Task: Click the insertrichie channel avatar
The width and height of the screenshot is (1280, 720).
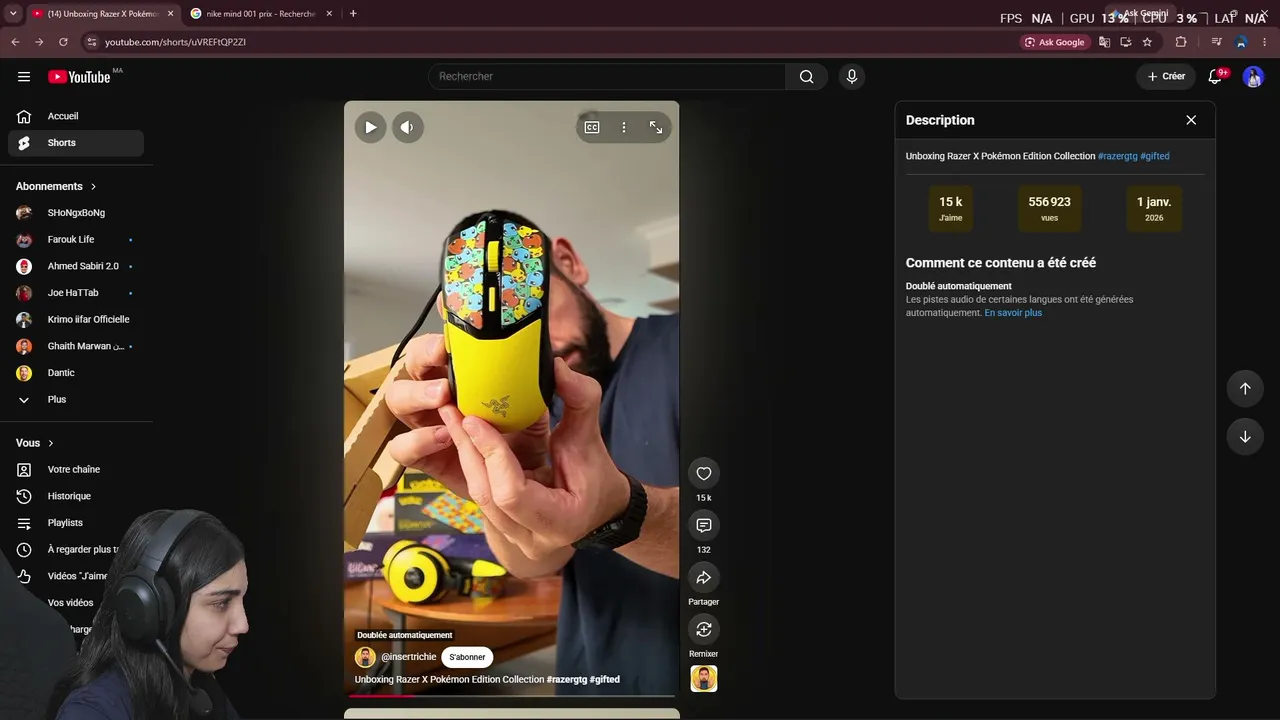Action: (x=365, y=657)
